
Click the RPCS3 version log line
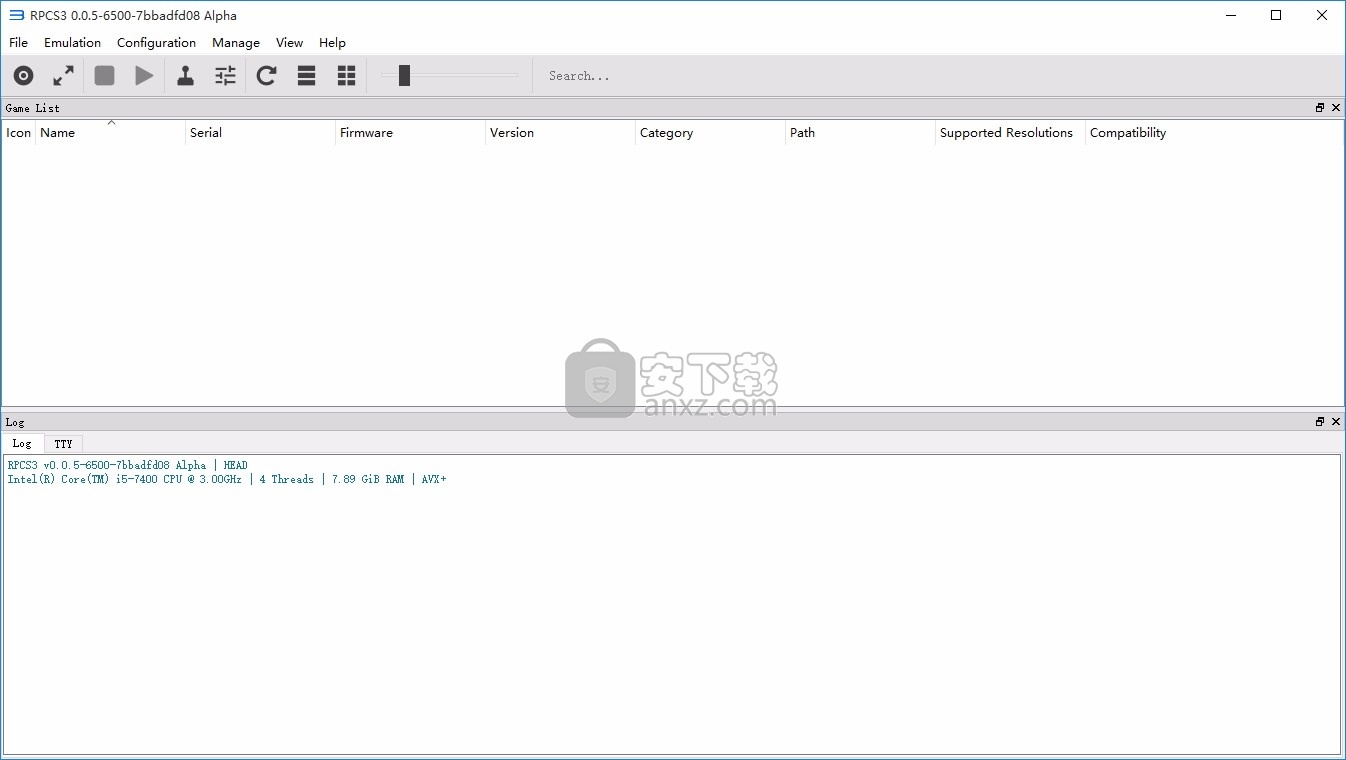click(x=127, y=465)
